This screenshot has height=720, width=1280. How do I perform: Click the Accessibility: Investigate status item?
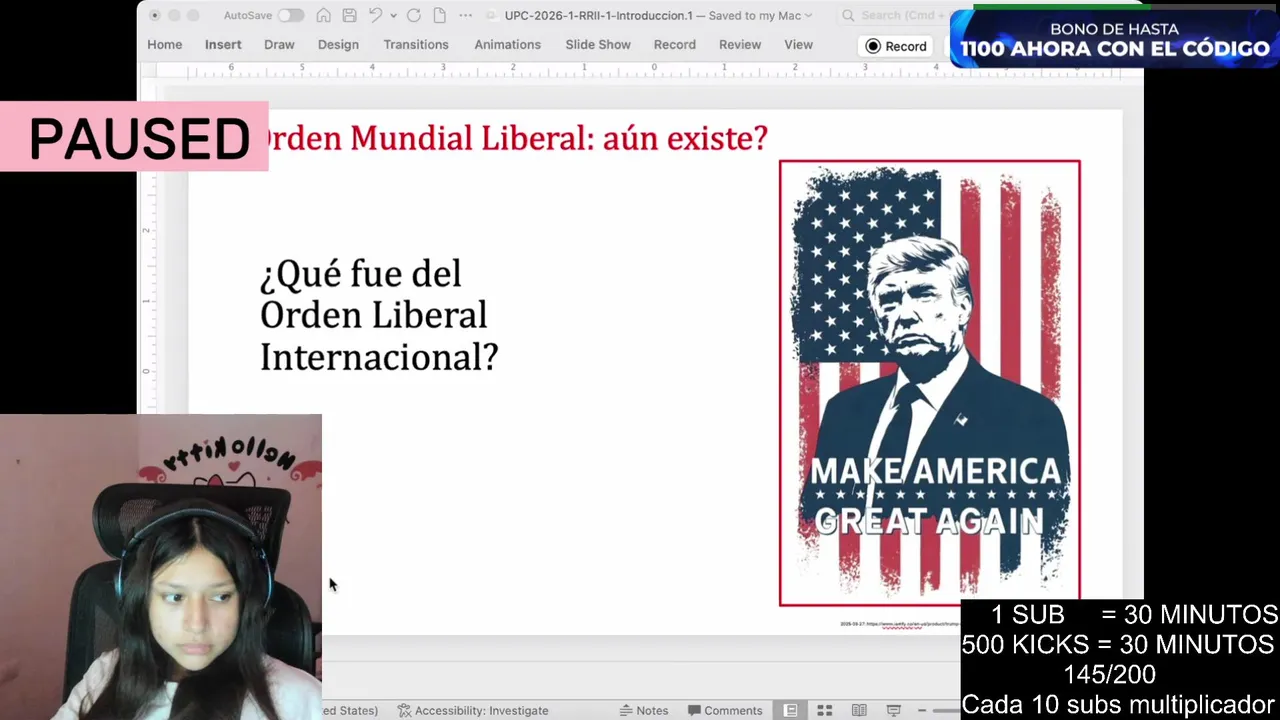tap(473, 710)
